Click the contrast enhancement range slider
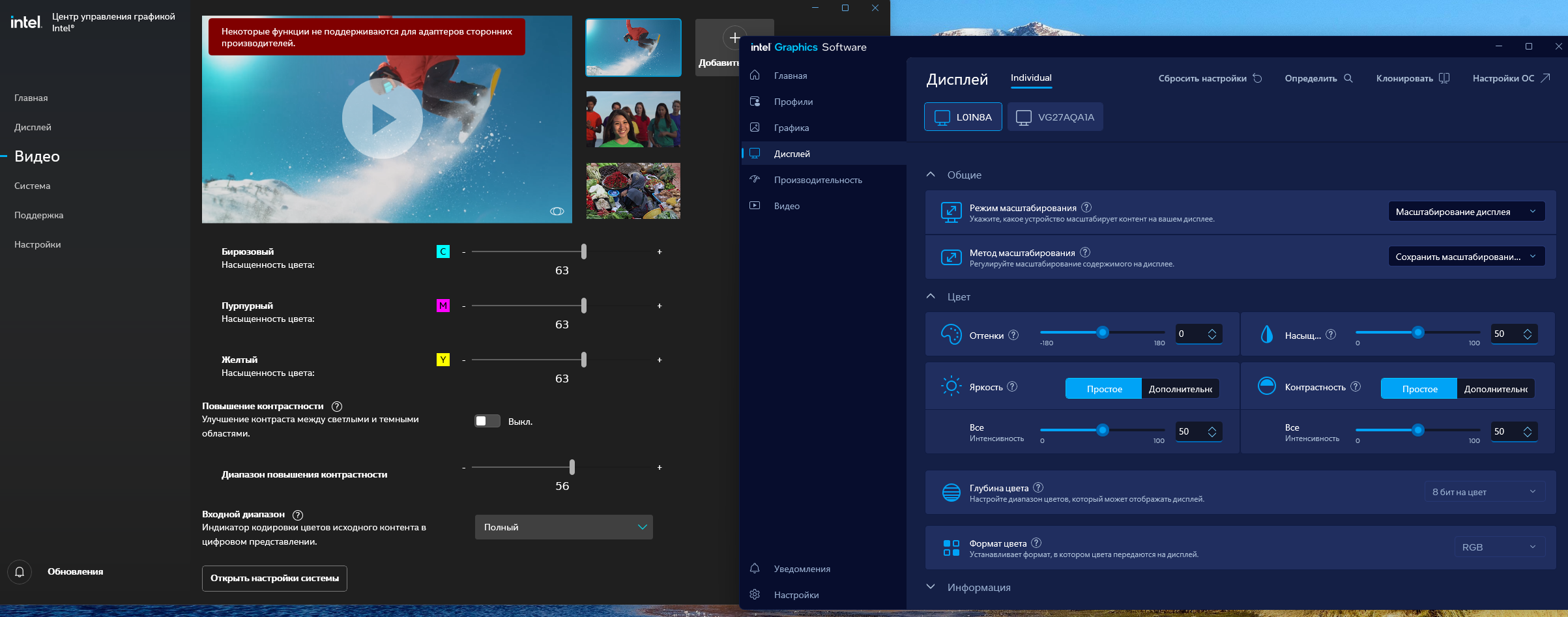The image size is (1568, 617). 562,467
